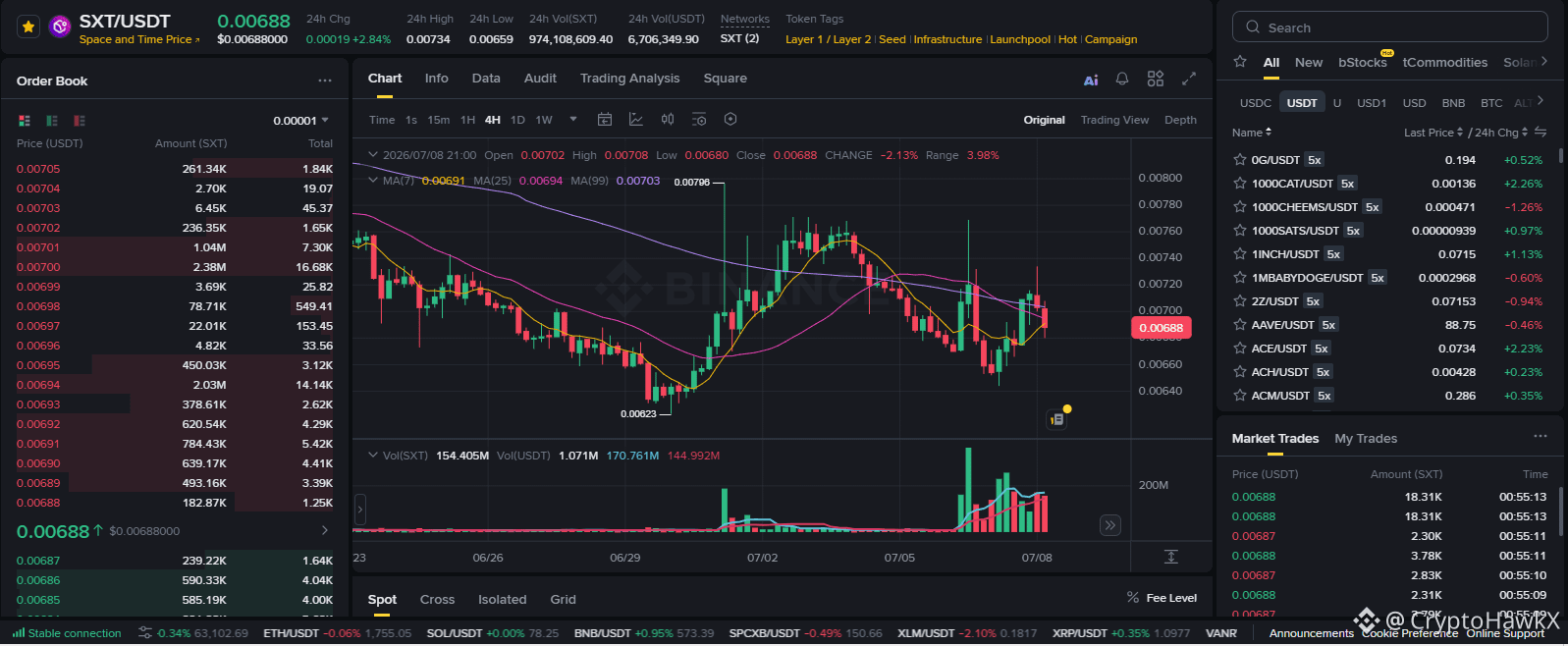1568x646 pixels.
Task: Show sell orders only view
Action: [x=80, y=121]
